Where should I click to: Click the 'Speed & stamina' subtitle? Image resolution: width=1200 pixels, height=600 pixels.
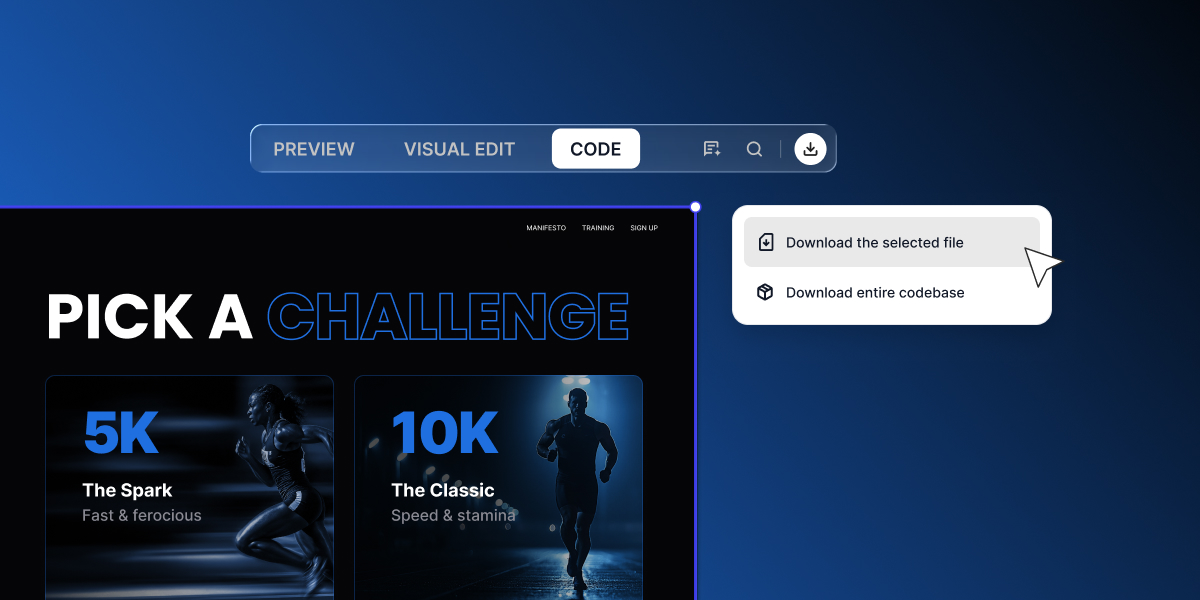click(453, 516)
